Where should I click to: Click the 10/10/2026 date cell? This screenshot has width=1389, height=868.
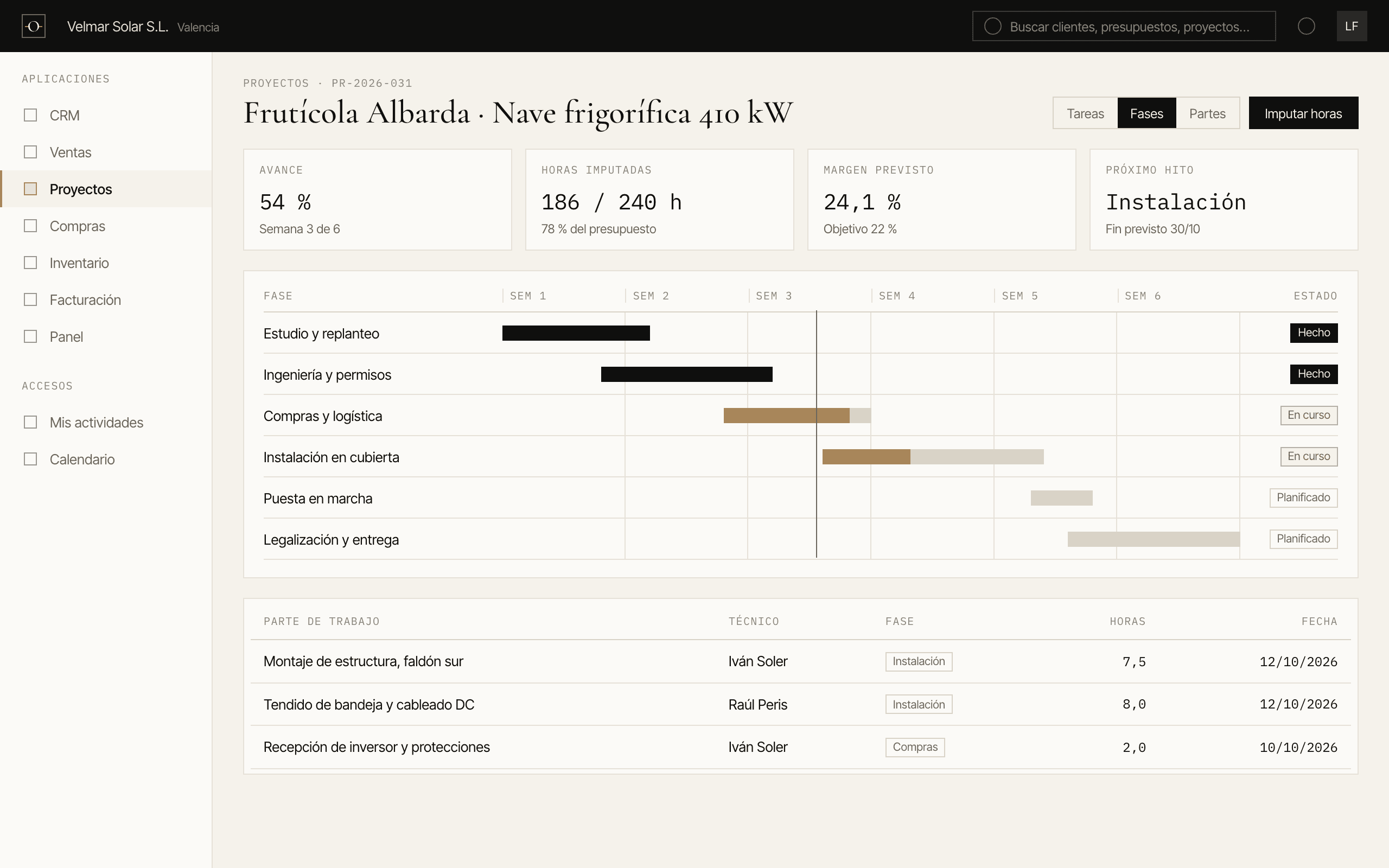pos(1298,748)
